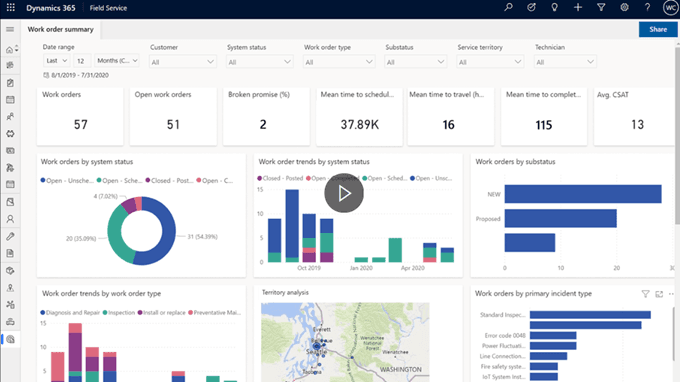Select the Proposed bar in the substatus chart

click(x=560, y=219)
